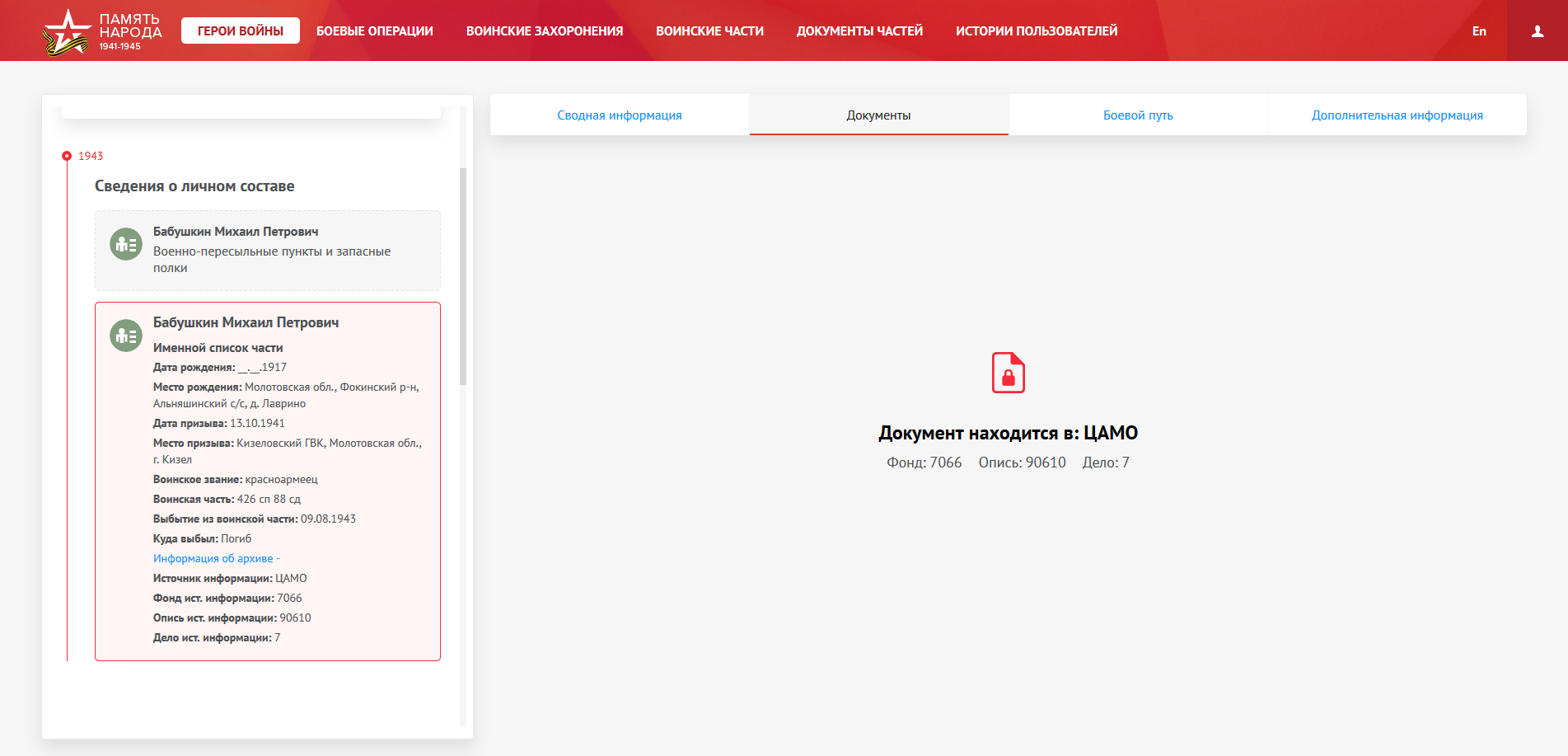Open Истории пользователей page
The width and height of the screenshot is (1568, 756).
(1036, 31)
